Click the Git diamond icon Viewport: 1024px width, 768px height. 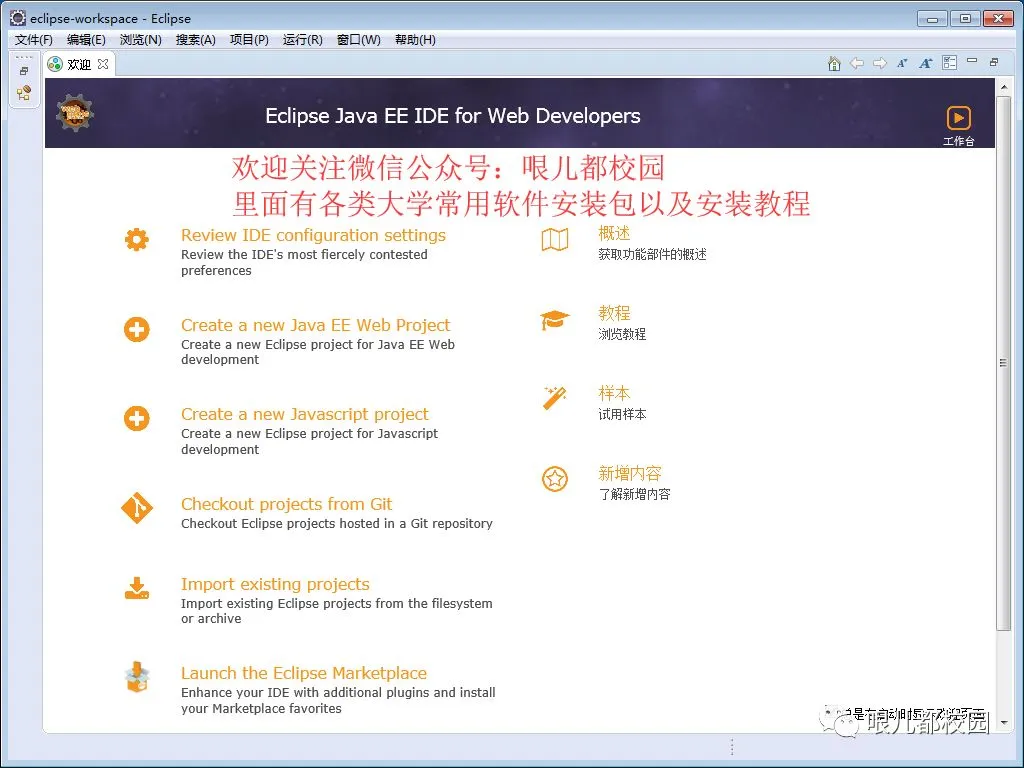coord(136,508)
